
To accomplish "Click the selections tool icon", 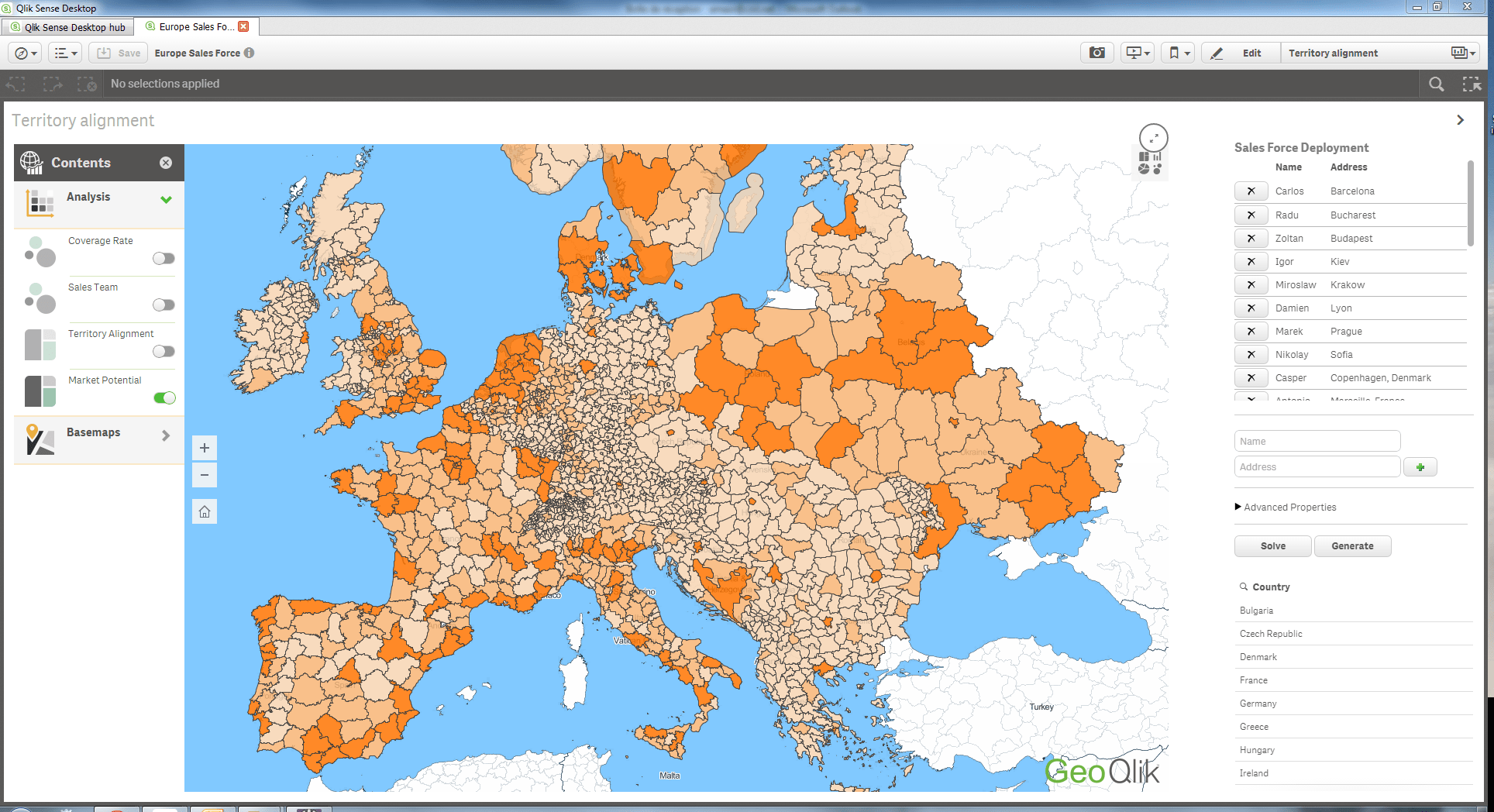I will tap(1472, 84).
